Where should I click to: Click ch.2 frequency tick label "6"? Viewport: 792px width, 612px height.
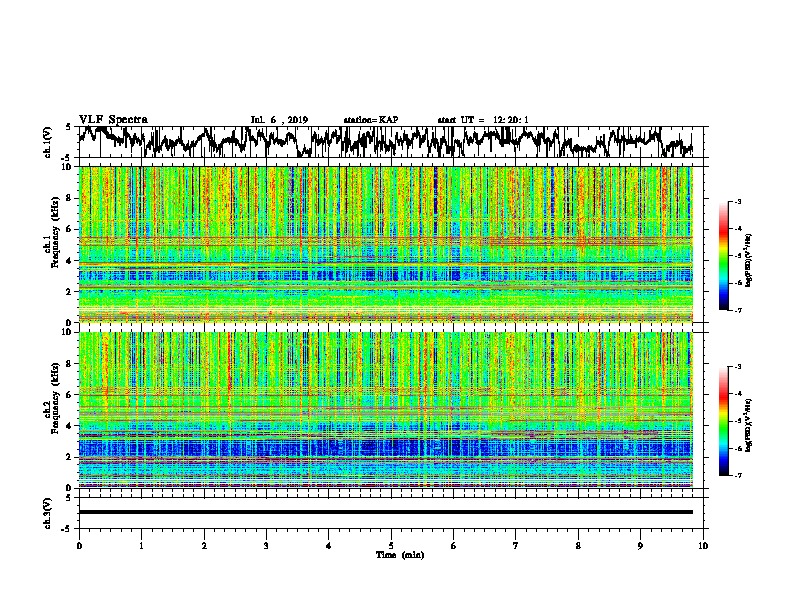[x=70, y=395]
